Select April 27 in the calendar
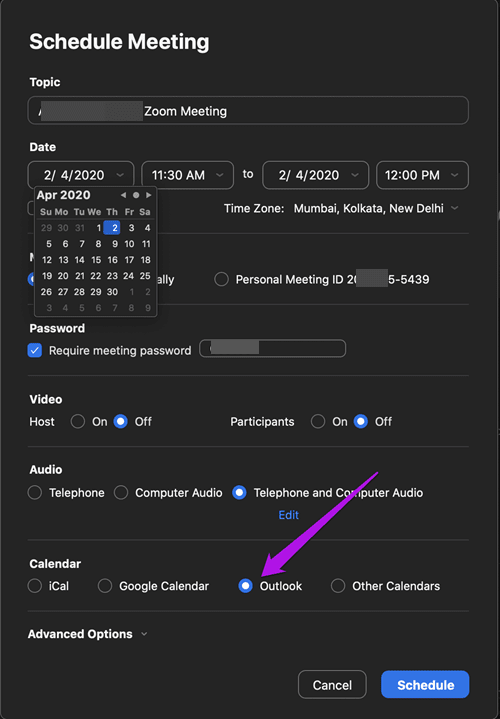The height and width of the screenshot is (719, 500). pos(63,292)
